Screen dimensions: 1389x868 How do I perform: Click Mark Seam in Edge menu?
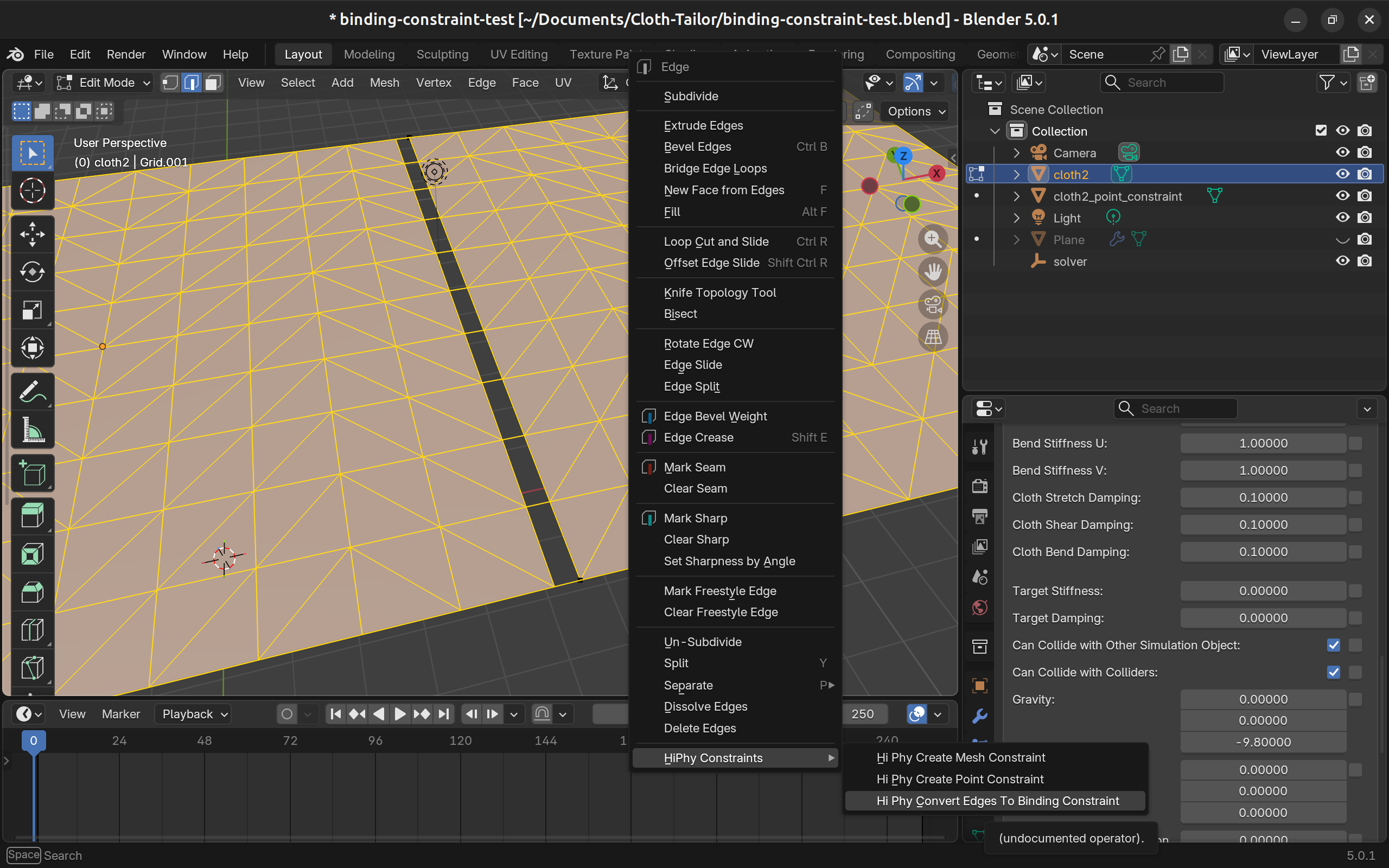pyautogui.click(x=694, y=467)
